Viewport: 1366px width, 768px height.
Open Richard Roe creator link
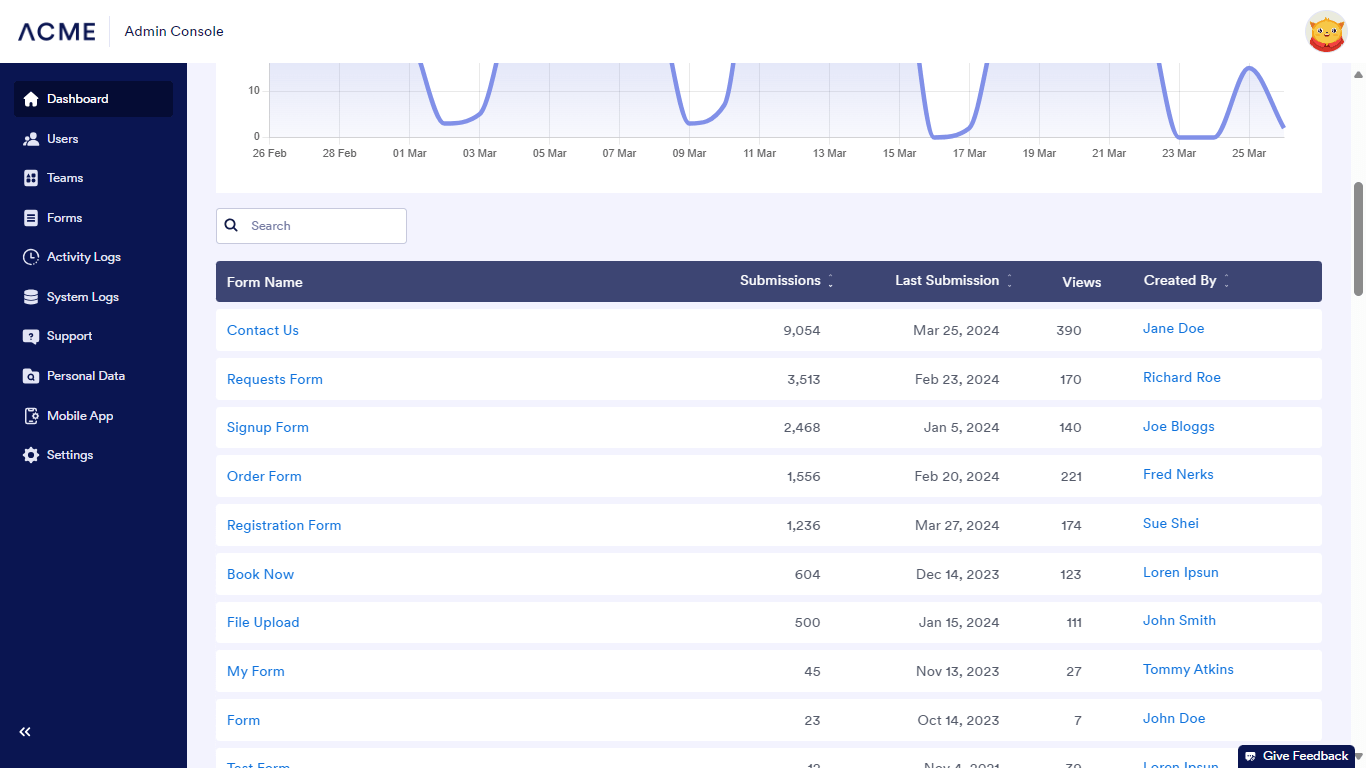point(1181,377)
